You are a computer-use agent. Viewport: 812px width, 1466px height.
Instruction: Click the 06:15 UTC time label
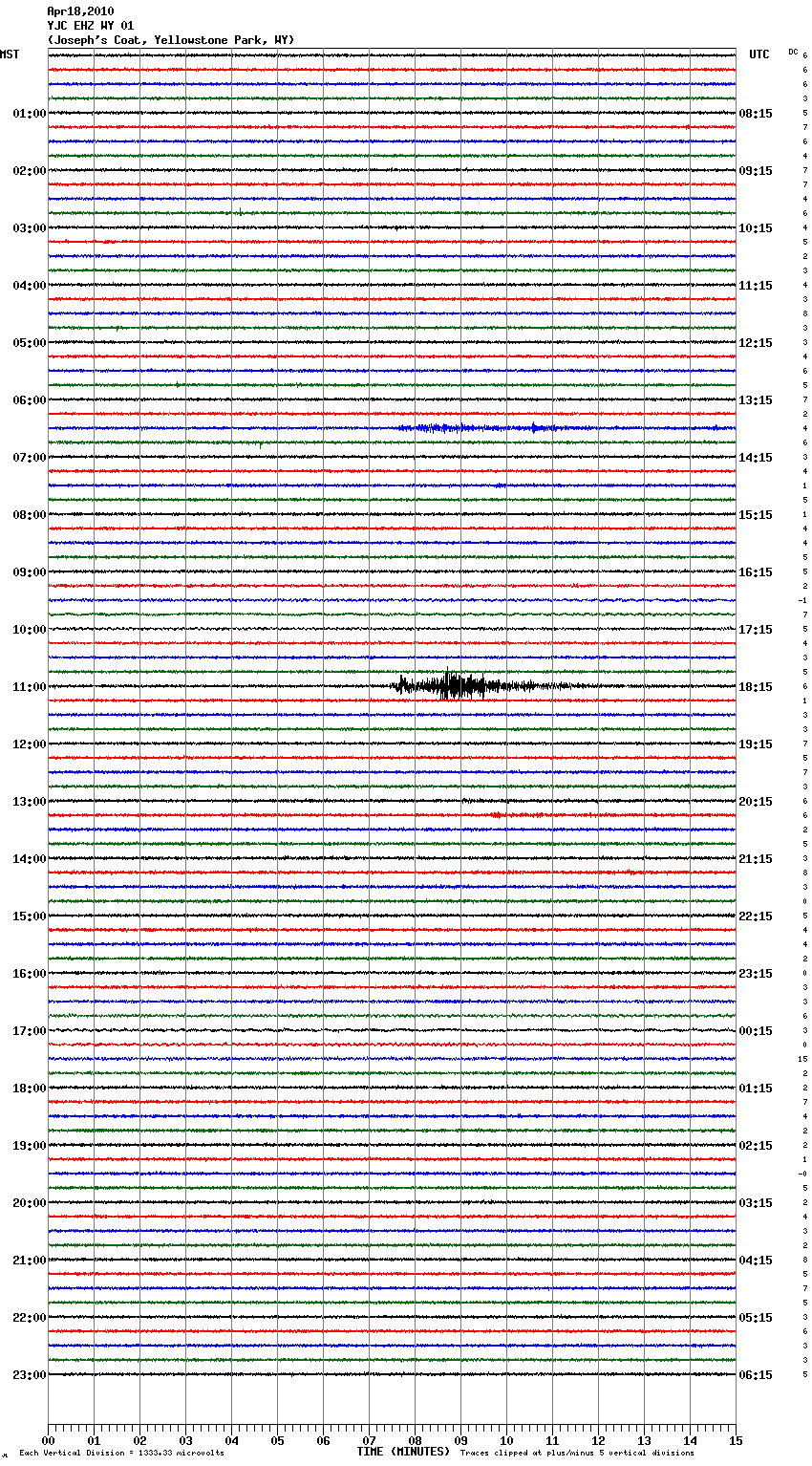pos(756,1375)
